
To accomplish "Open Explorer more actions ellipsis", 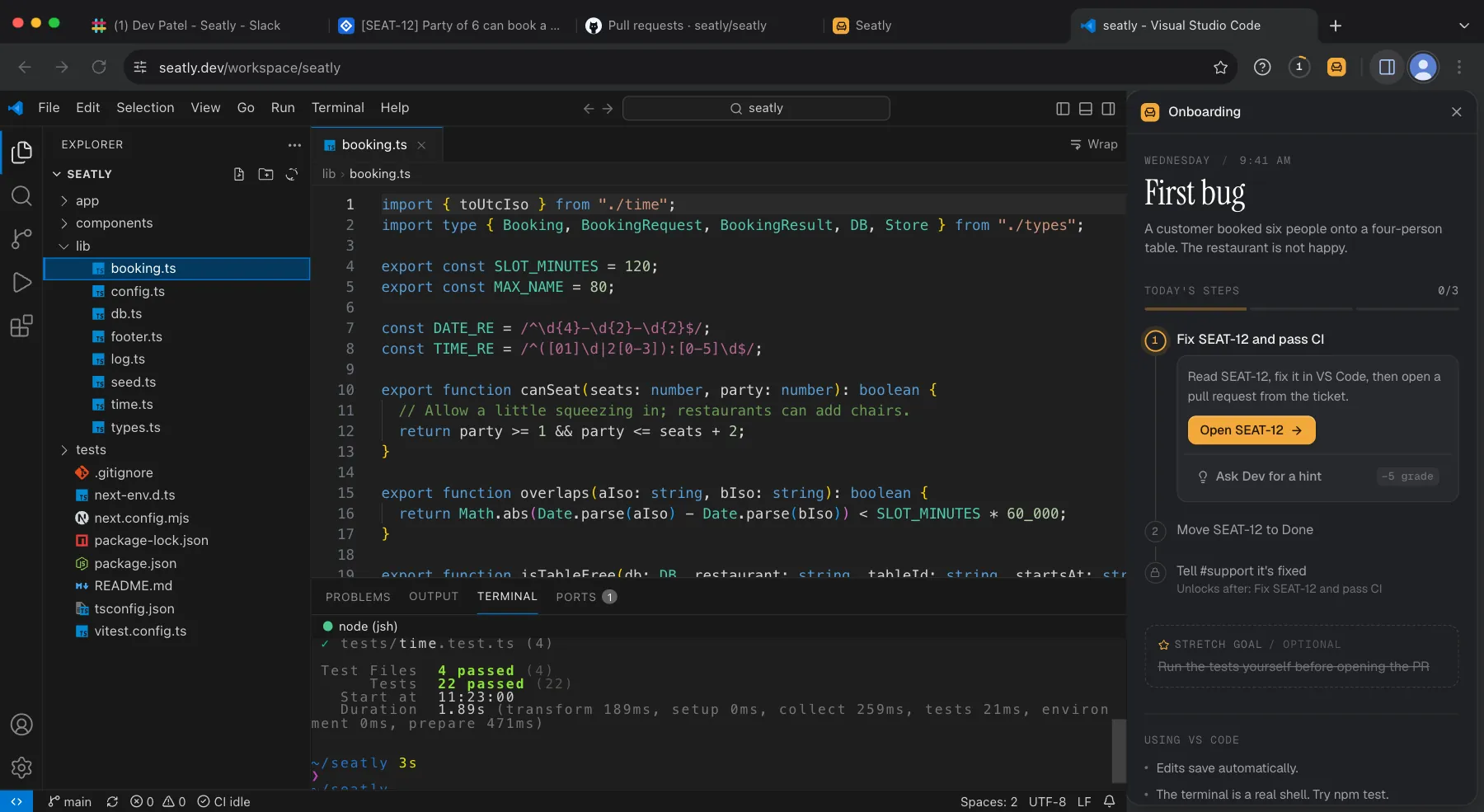I will click(294, 145).
